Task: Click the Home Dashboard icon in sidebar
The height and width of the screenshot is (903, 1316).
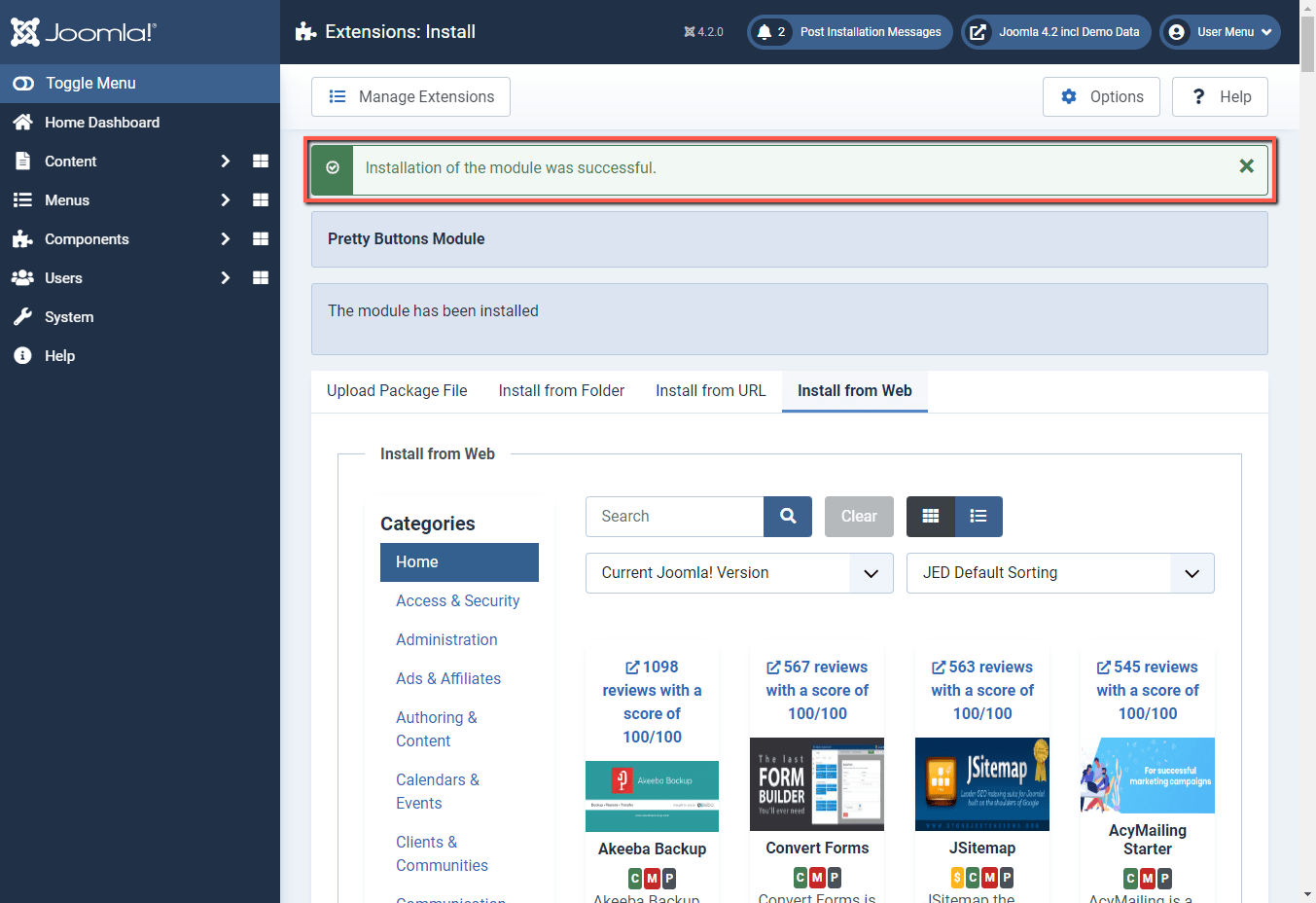Action: pos(21,122)
